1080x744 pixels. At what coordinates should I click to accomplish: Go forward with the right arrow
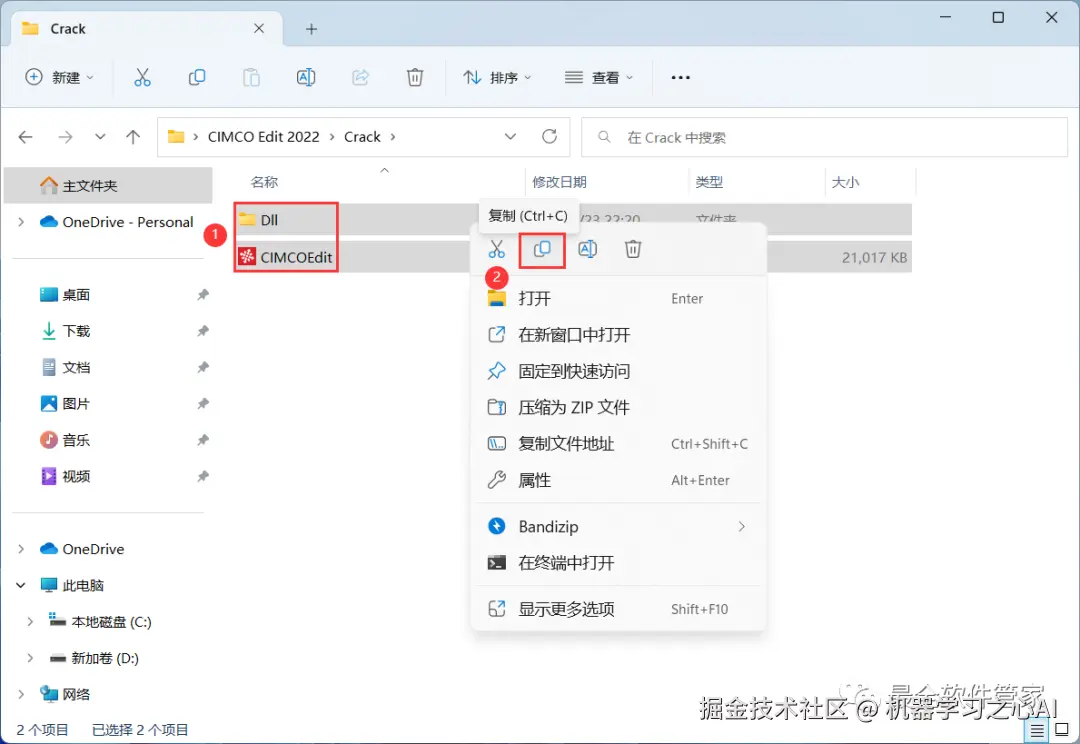(65, 137)
